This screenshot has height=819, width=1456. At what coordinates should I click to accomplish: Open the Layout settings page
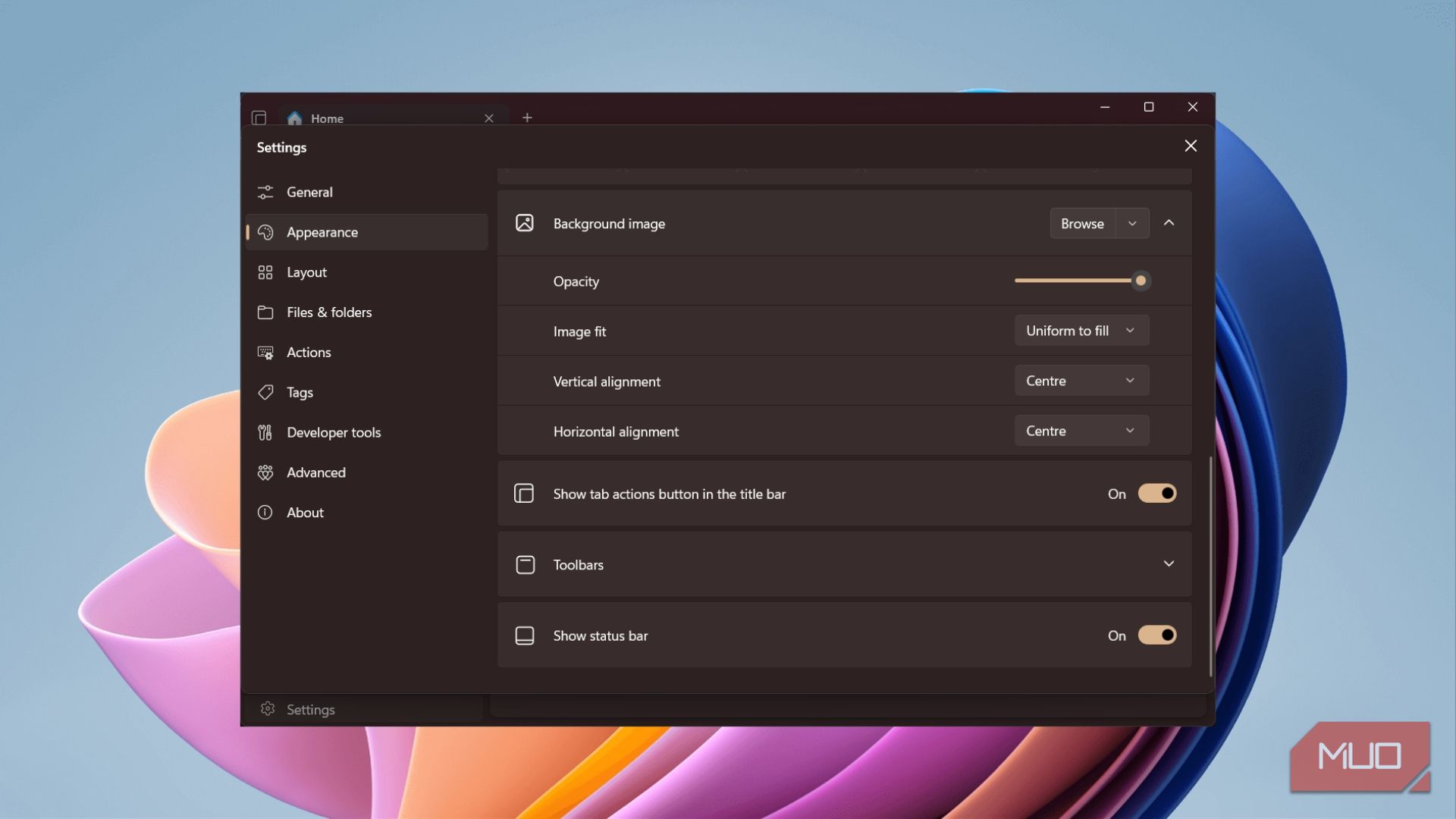[x=367, y=273]
